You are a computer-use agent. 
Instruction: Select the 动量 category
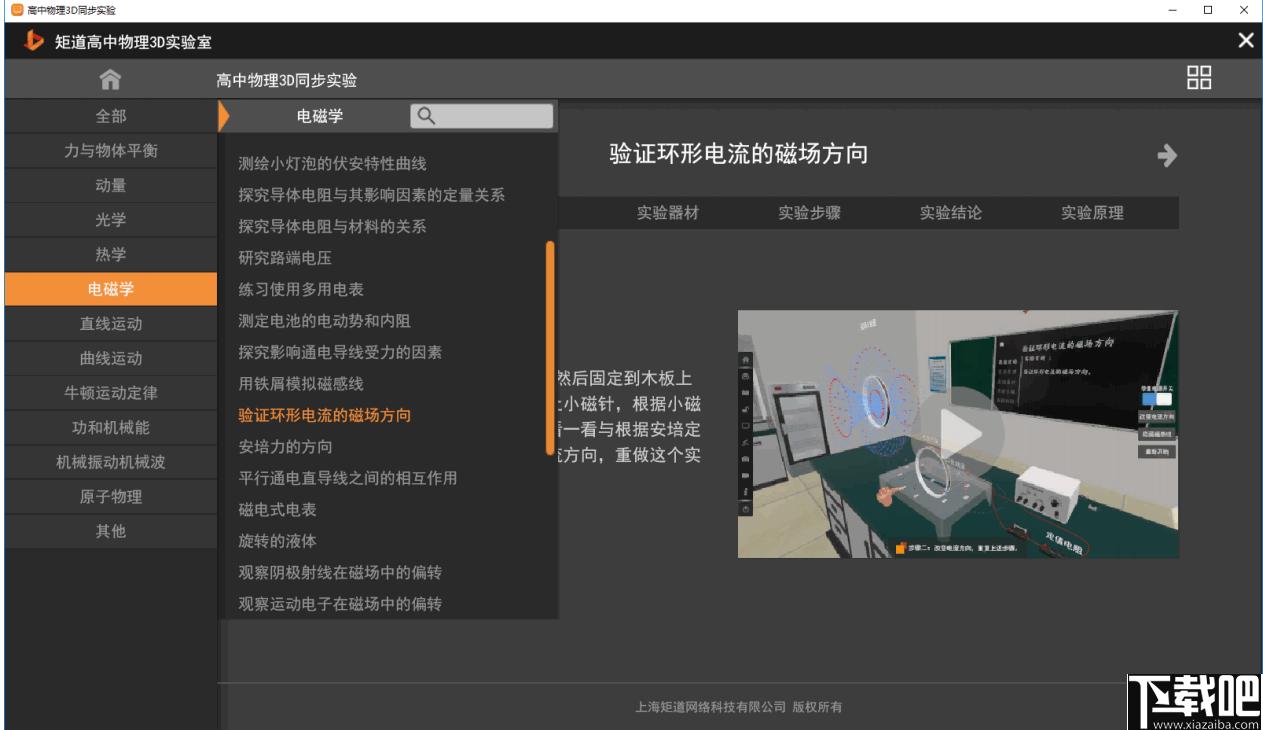pyautogui.click(x=111, y=185)
